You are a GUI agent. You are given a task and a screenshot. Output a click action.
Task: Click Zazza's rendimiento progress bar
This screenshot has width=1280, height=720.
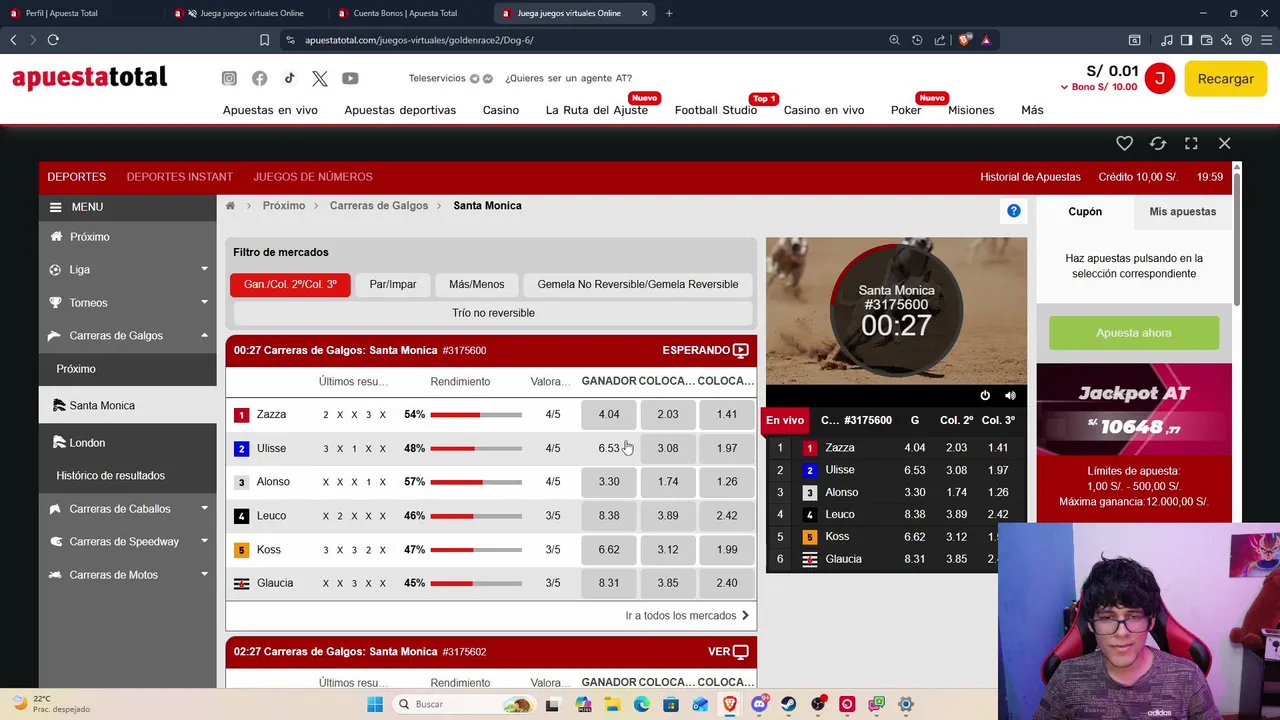(476, 414)
